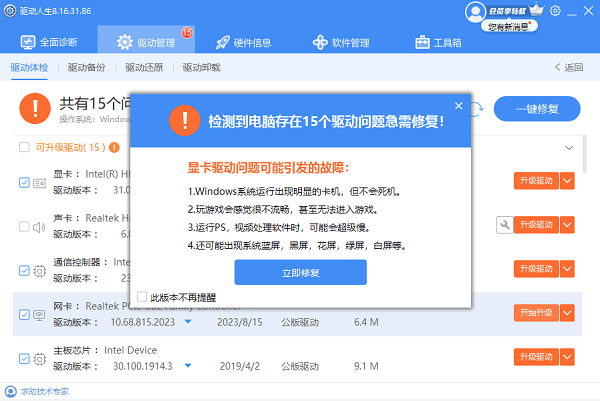Check the 此版本不再提醒 checkbox
The image size is (600, 401).
[x=141, y=298]
